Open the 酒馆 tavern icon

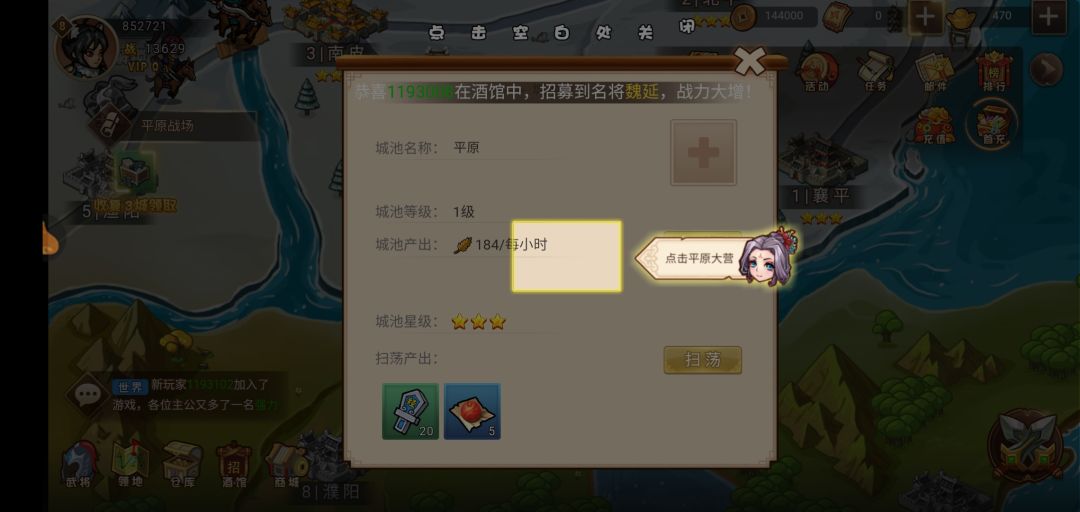[x=234, y=465]
